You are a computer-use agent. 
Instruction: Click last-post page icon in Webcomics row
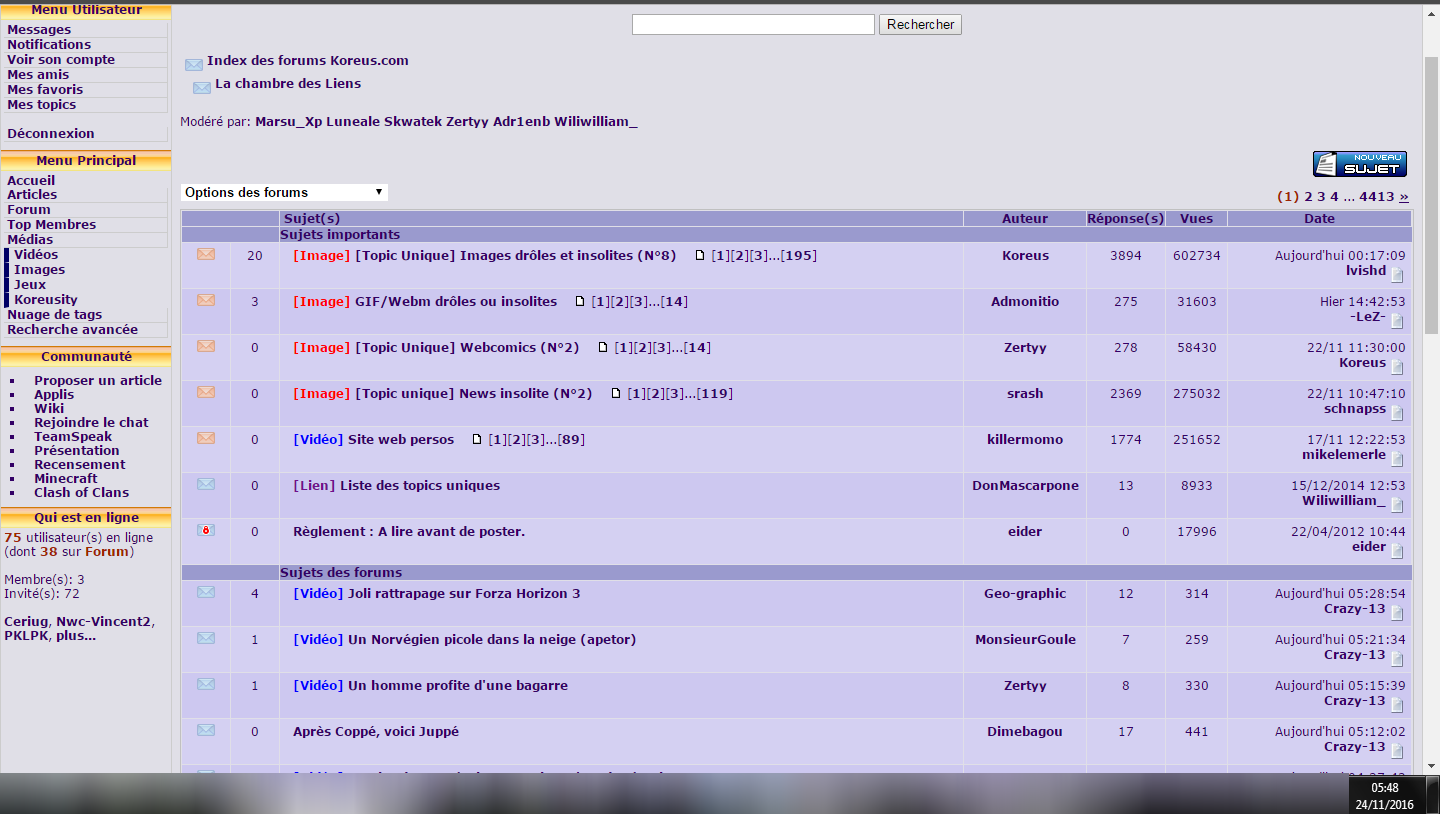[1397, 368]
